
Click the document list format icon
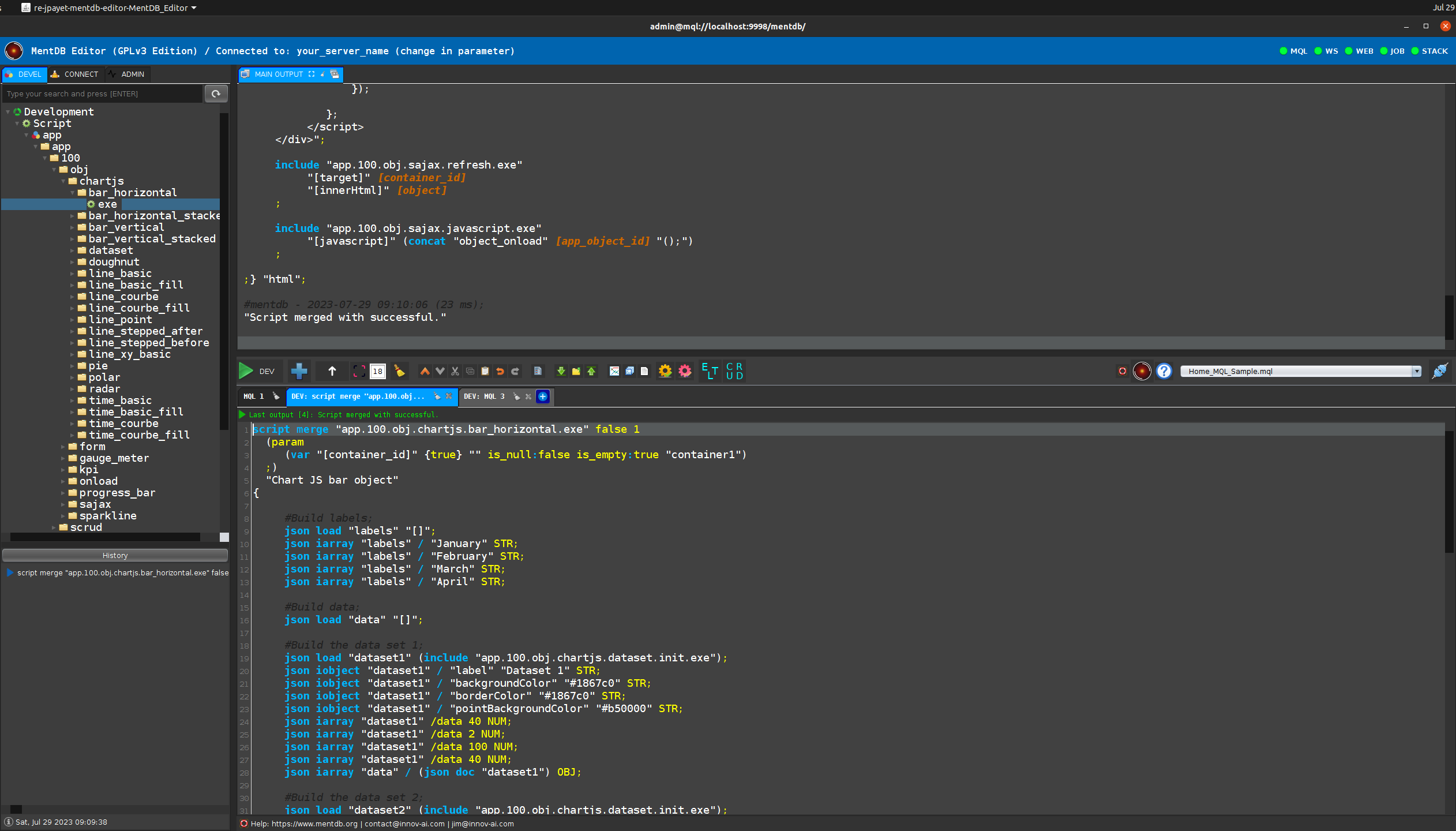pos(538,371)
